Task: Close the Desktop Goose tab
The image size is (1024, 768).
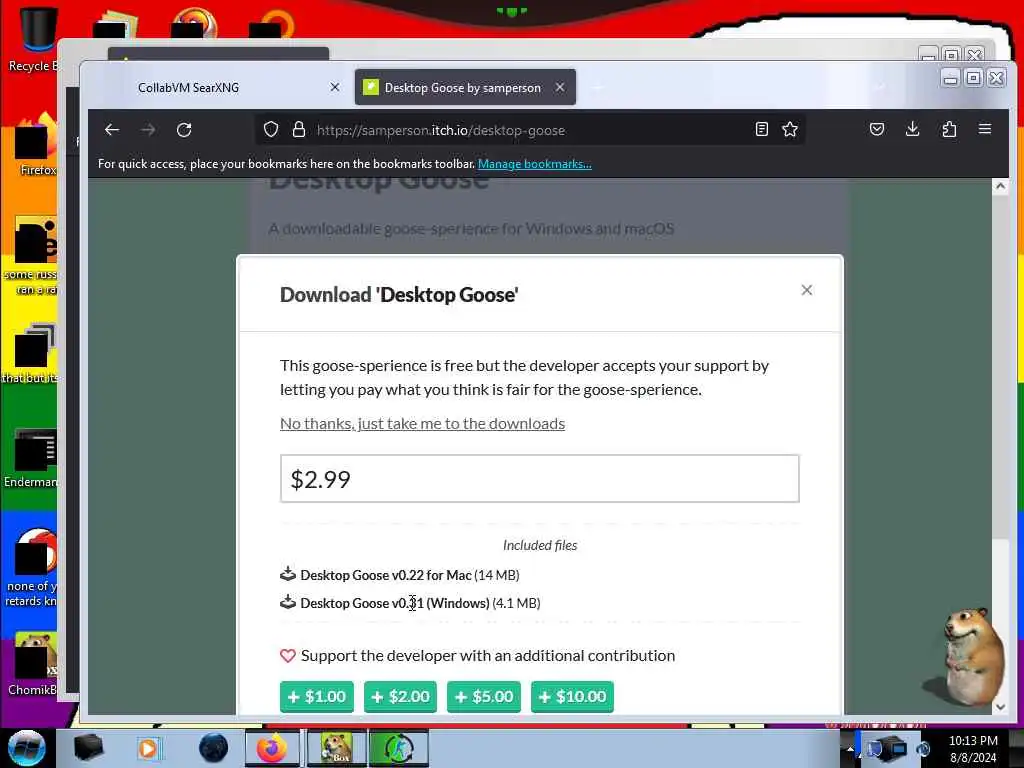Action: [560, 87]
